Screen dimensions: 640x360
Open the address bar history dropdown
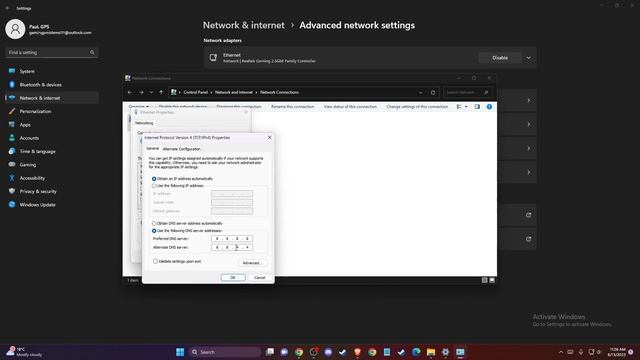(x=420, y=93)
